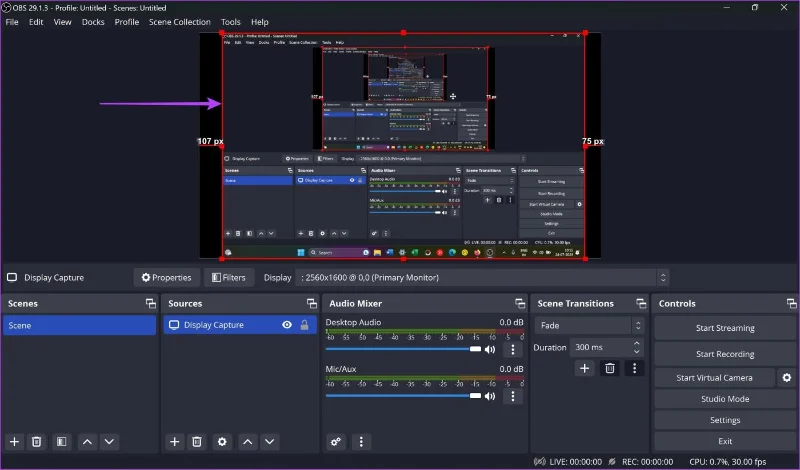This screenshot has width=800, height=470.
Task: Open Desktop Audio options three-dot menu
Action: (513, 350)
